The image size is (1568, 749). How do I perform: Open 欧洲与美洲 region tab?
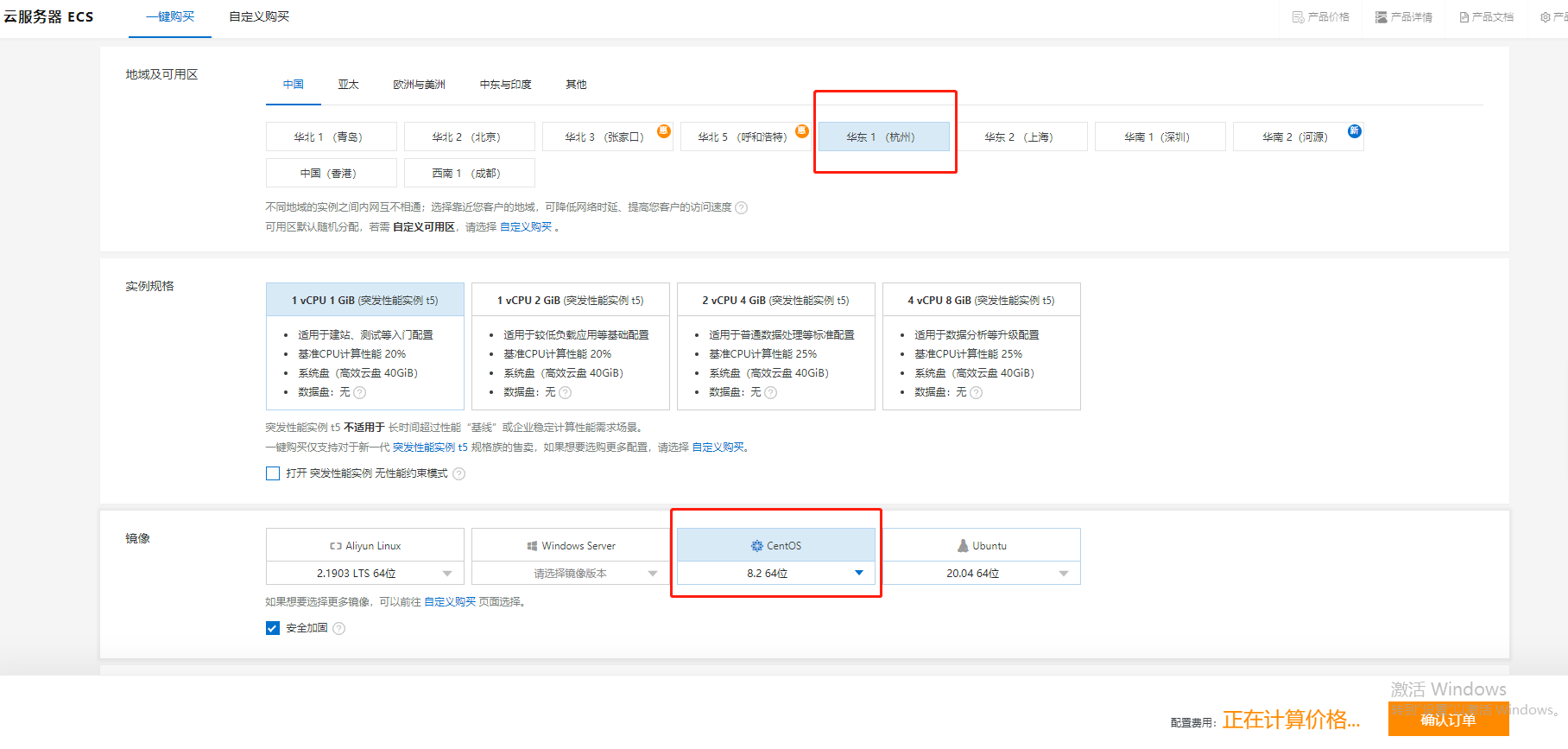(419, 85)
